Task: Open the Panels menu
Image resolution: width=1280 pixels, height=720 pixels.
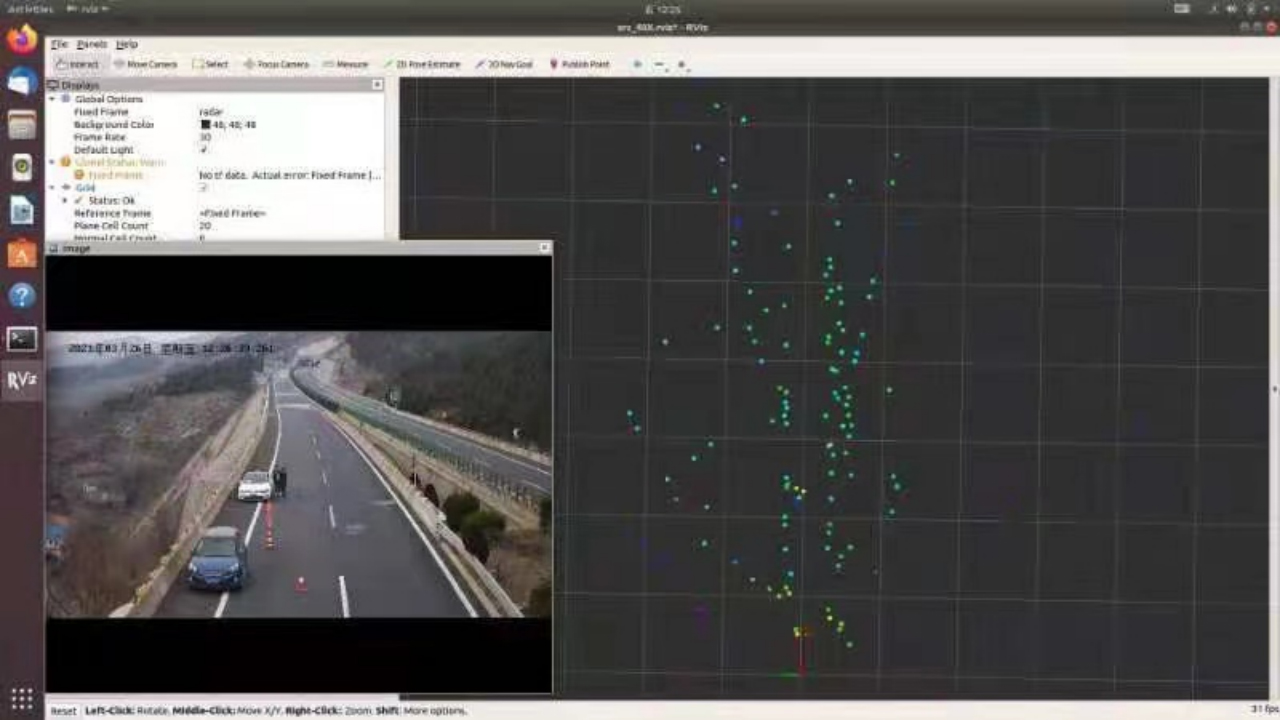Action: point(91,44)
